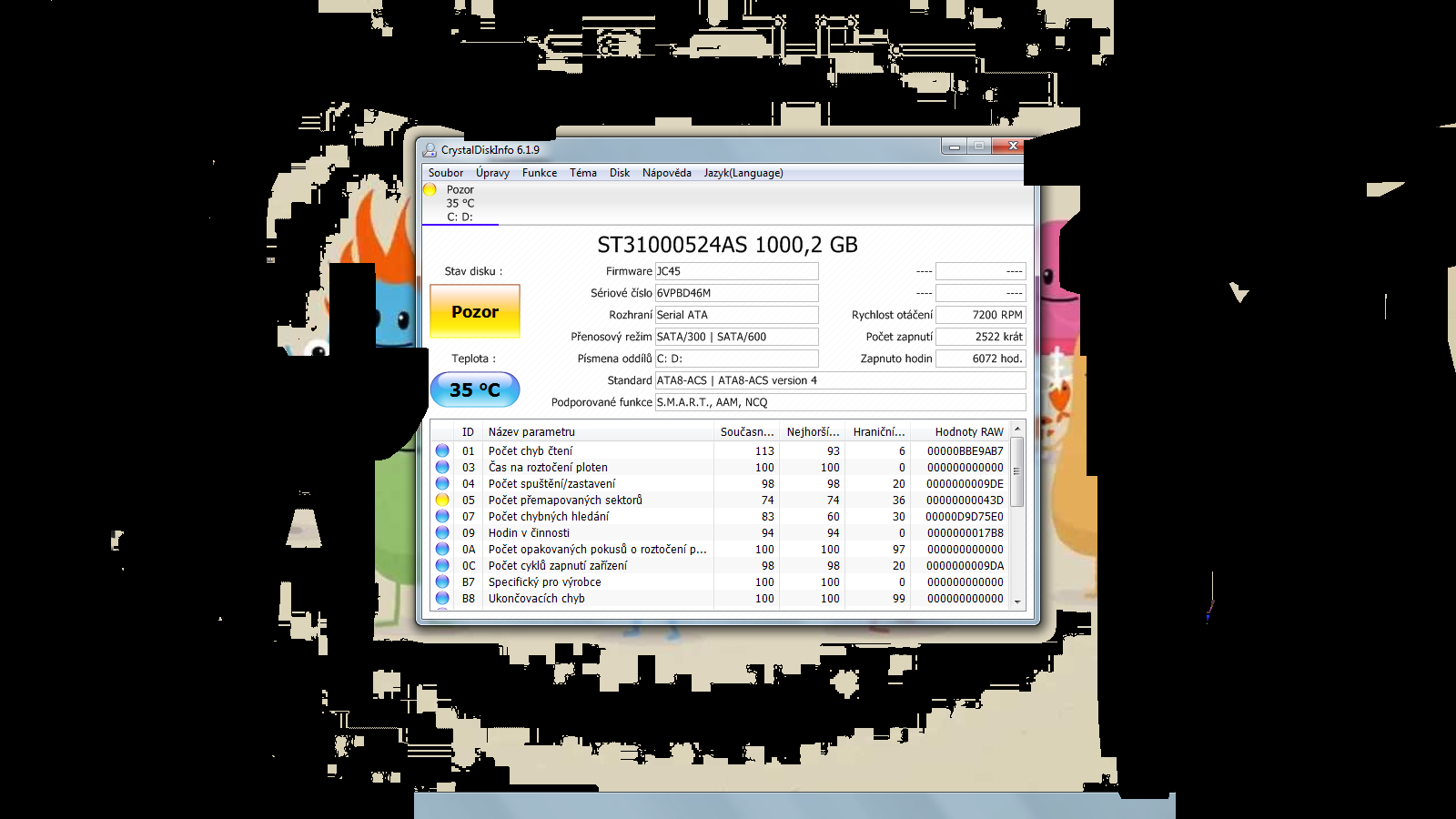This screenshot has height=819, width=1456.
Task: Click the serial number field 6VPBD46M
Action: (x=736, y=293)
